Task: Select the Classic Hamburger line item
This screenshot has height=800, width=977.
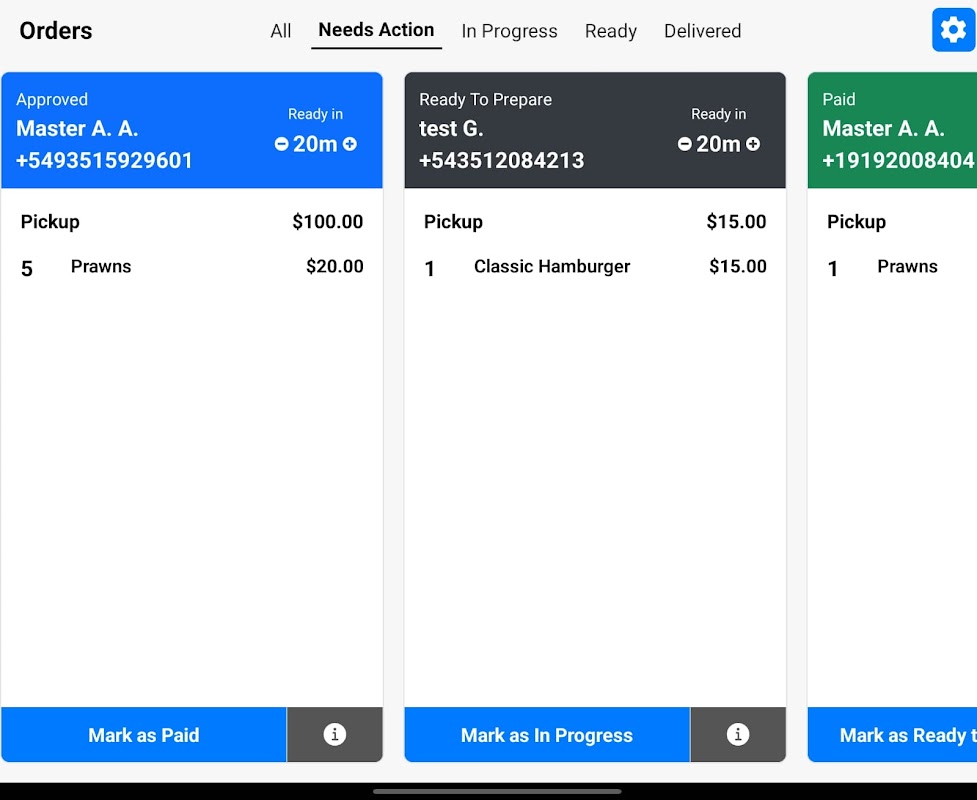Action: tap(595, 267)
